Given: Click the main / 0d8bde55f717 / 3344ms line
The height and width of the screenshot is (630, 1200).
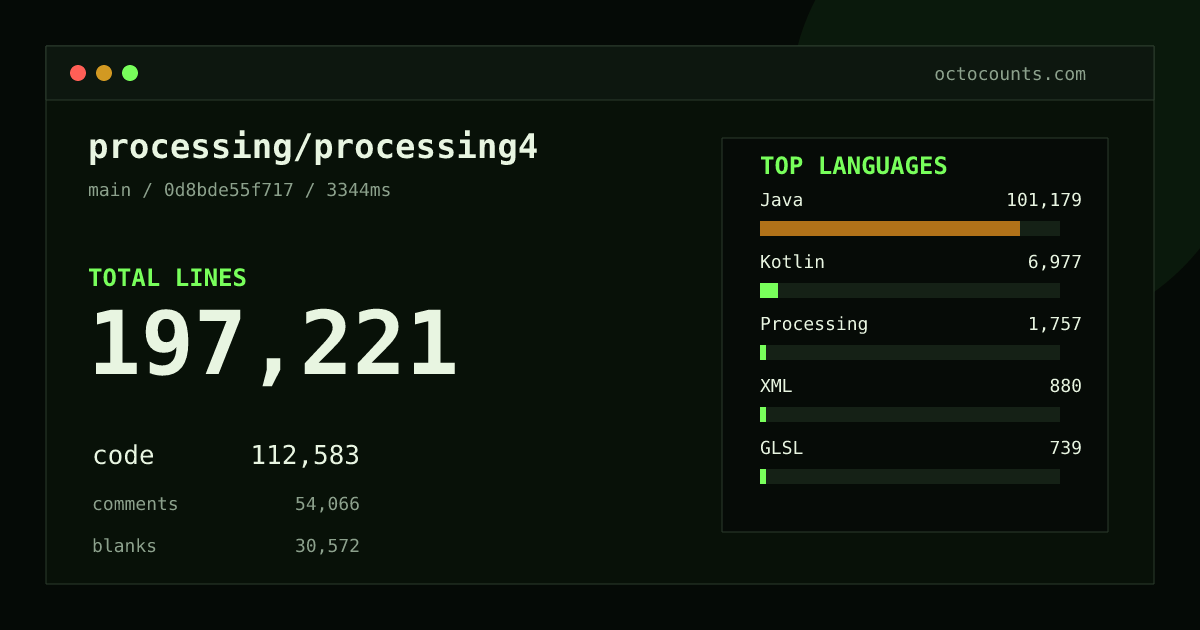Looking at the screenshot, I should click(x=240, y=190).
